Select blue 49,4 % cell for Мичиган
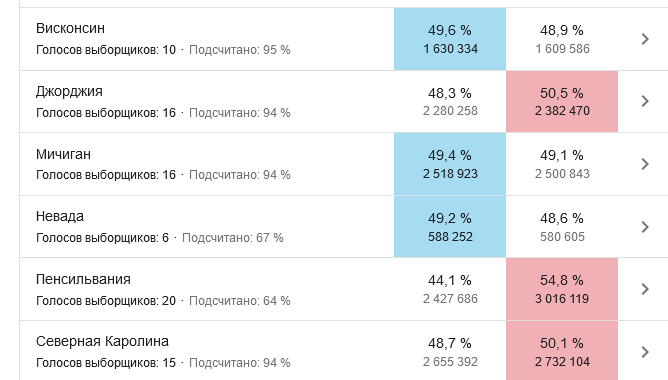The image size is (668, 380). (450, 164)
